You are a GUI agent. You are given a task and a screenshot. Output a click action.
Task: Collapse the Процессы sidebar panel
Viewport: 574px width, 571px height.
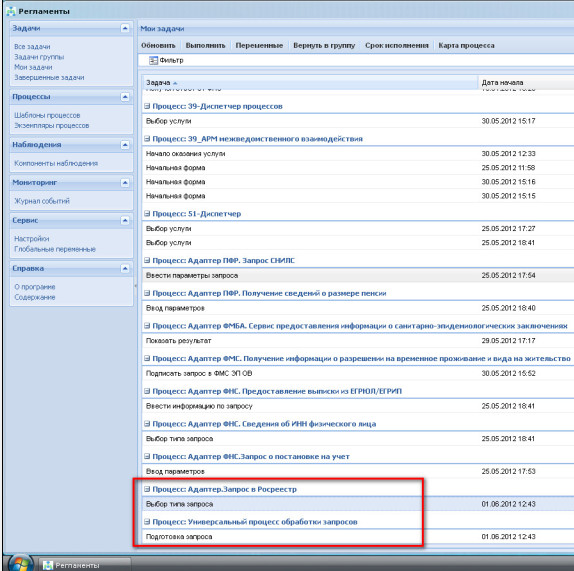pos(125,97)
